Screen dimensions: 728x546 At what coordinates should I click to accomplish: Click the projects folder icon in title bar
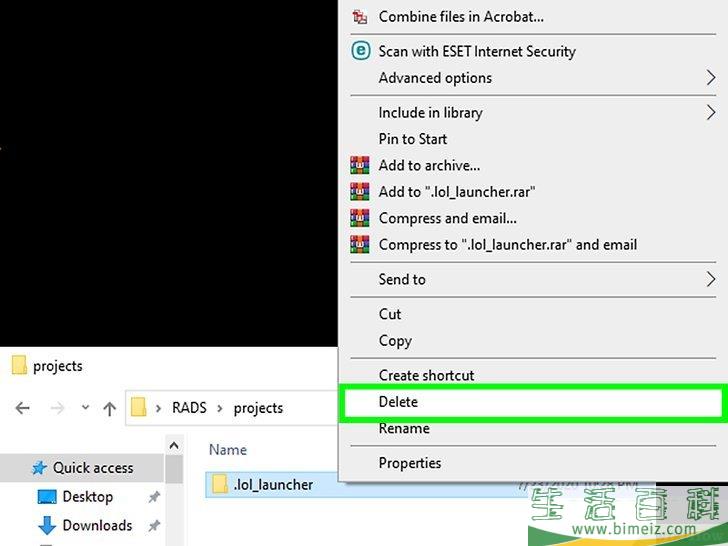coord(19,365)
